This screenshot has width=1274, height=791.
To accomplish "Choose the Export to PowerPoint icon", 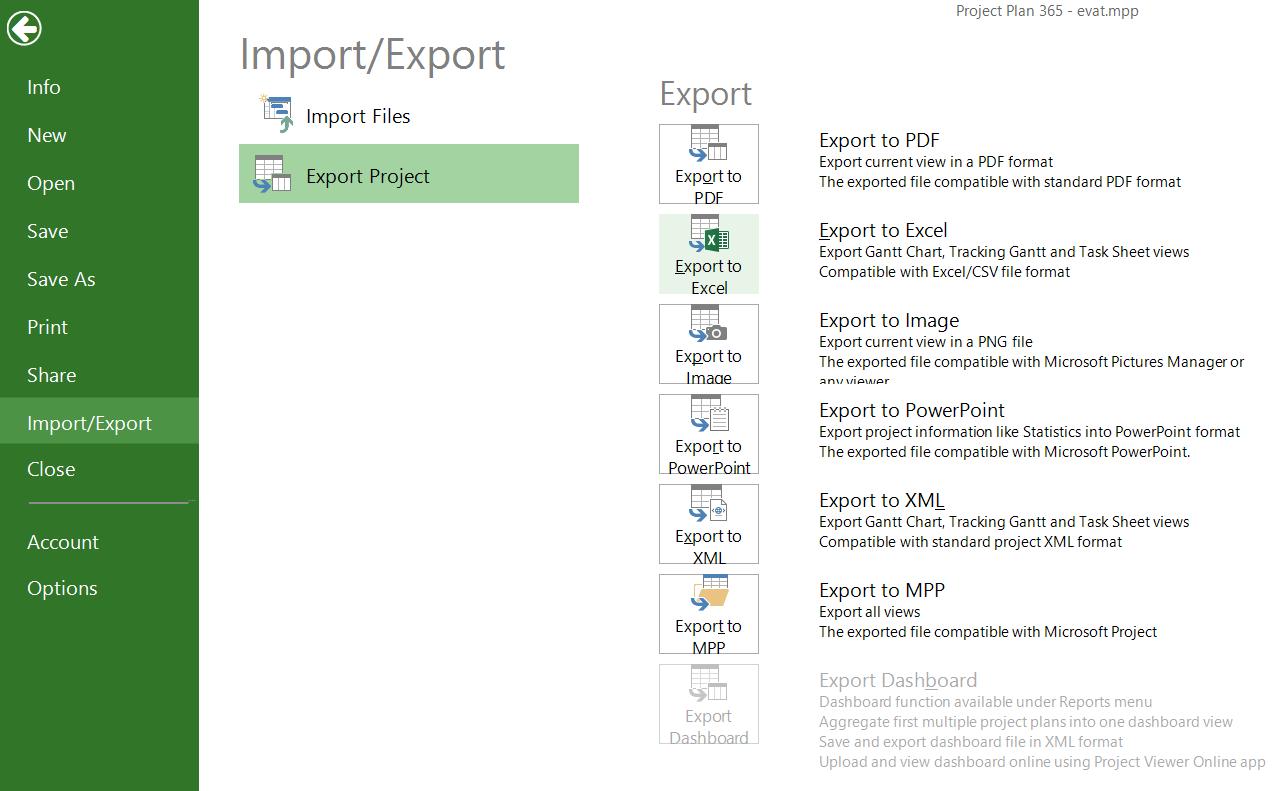I will 708,433.
